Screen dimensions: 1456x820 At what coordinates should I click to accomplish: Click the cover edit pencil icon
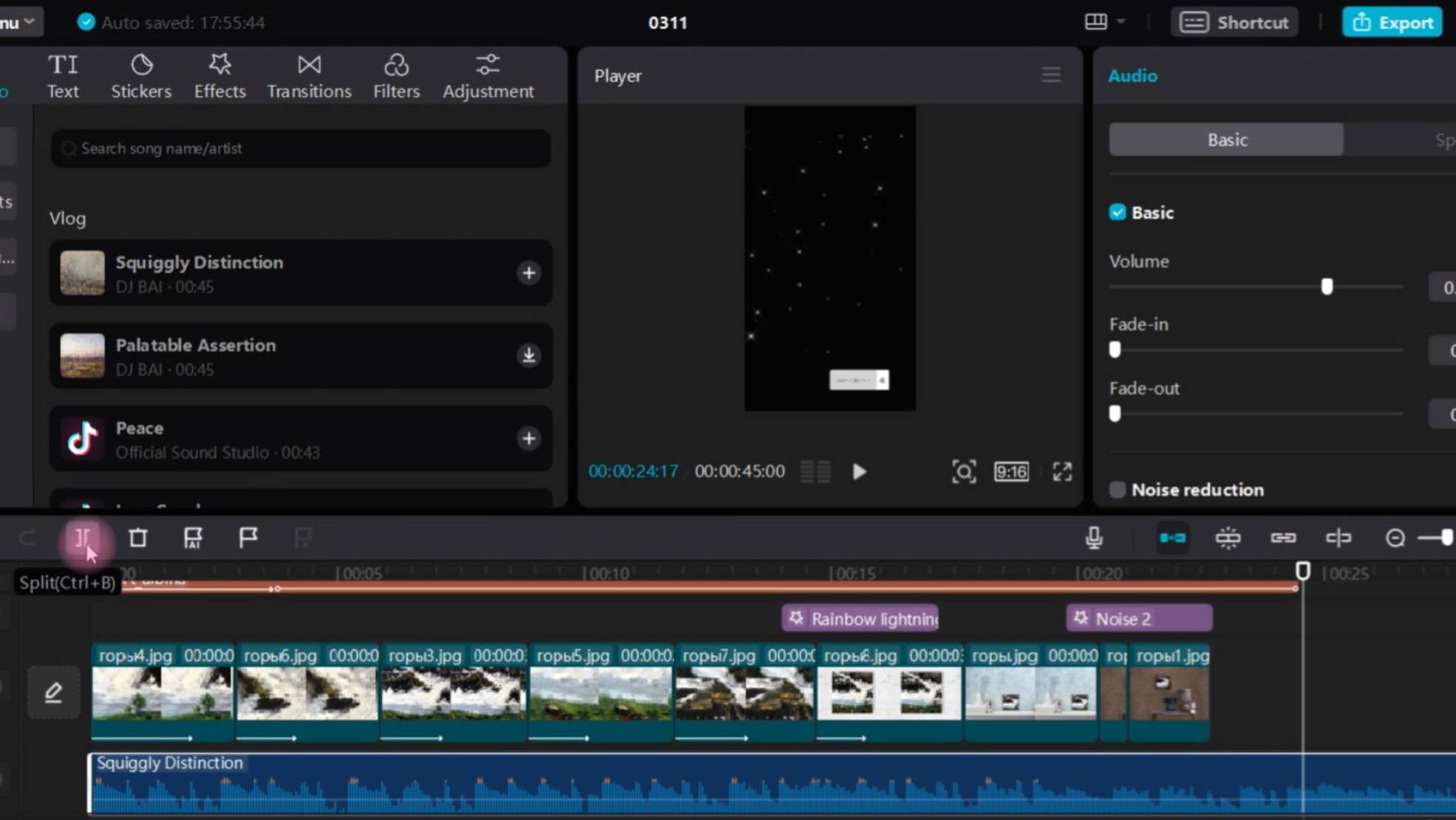(x=53, y=692)
